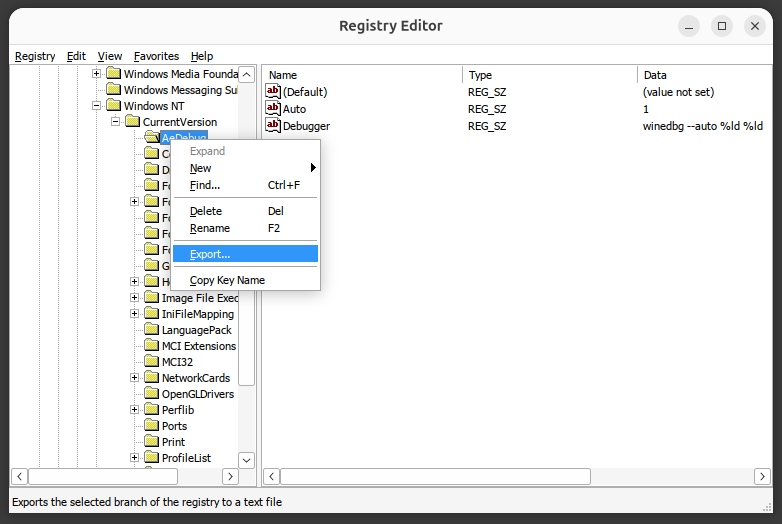Screen dimensions: 782x524
Task: Click the MCI Extensions folder icon
Action: 152,346
